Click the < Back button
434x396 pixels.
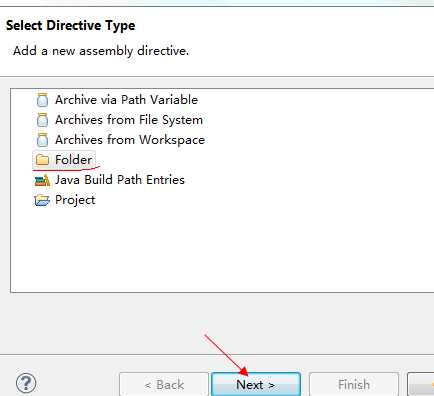click(x=164, y=384)
